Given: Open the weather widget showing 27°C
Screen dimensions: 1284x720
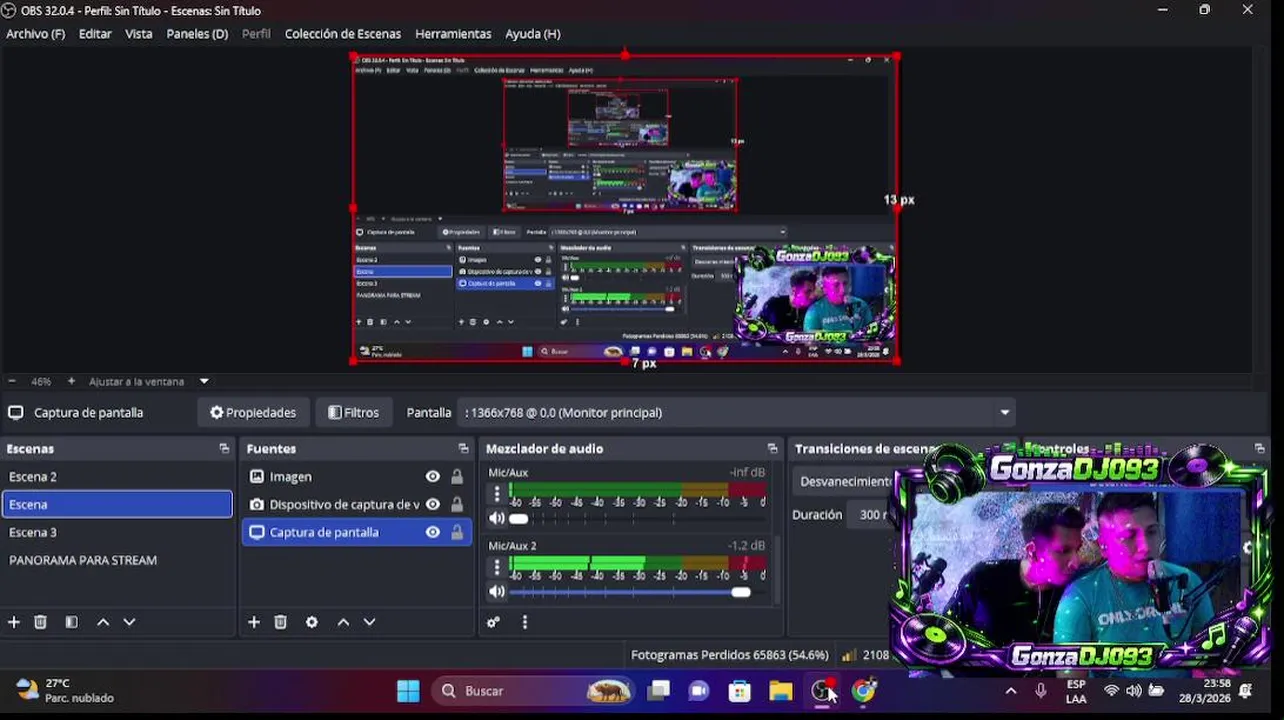Looking at the screenshot, I should pos(65,690).
